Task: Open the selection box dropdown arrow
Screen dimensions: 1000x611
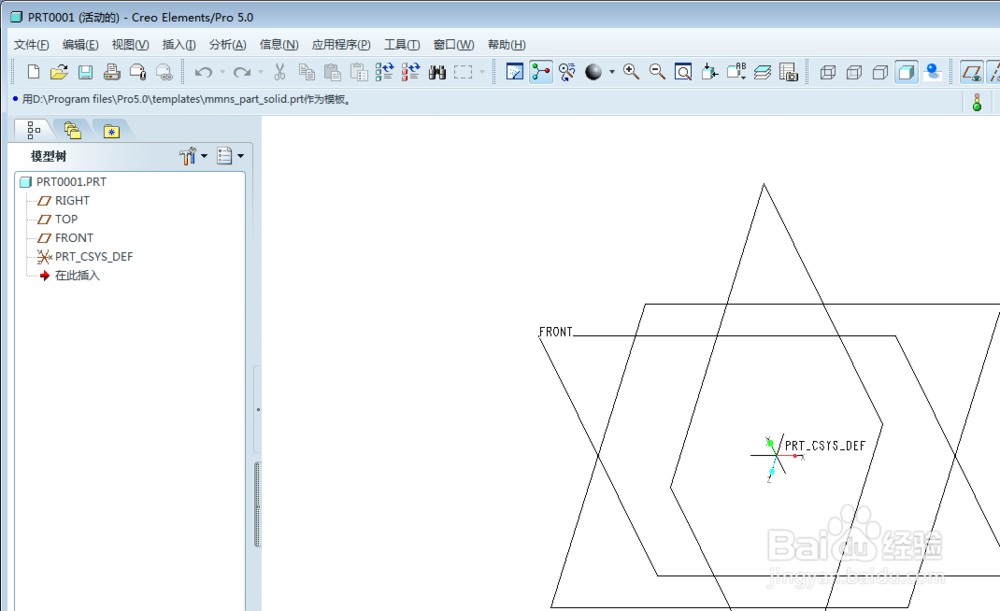Action: pos(482,72)
